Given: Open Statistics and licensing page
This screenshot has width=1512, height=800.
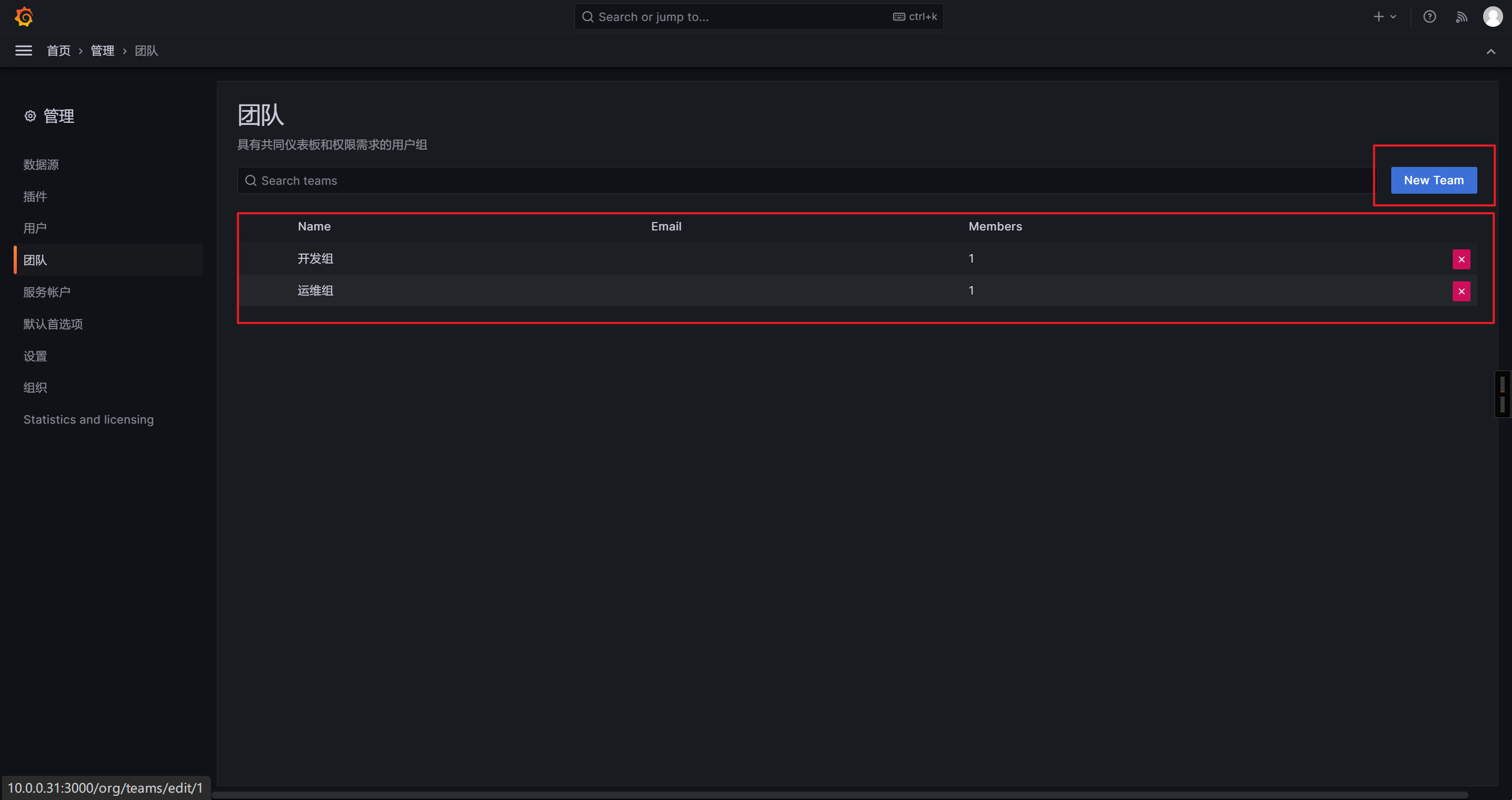Looking at the screenshot, I should [88, 419].
